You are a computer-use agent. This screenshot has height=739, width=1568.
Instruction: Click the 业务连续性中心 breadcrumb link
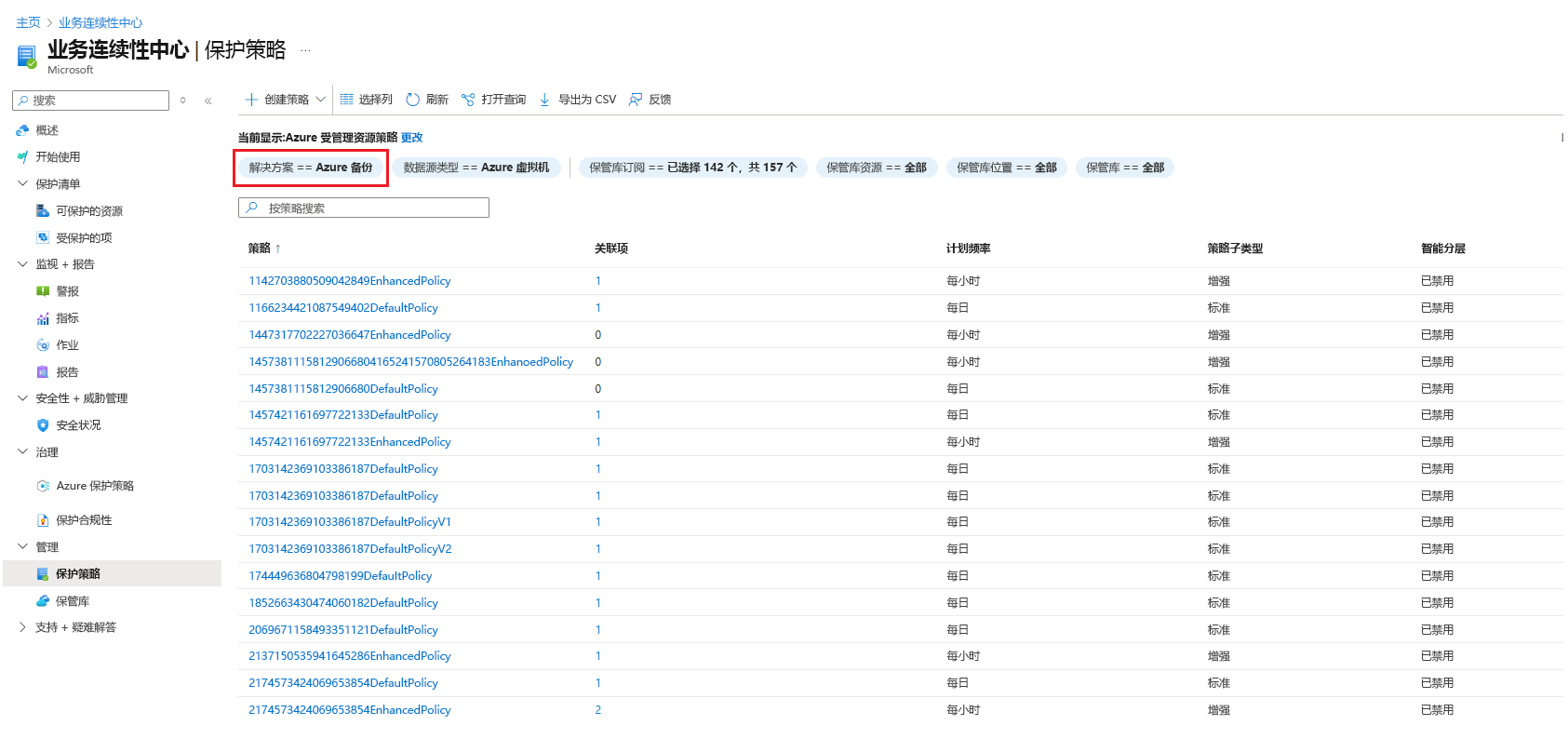click(101, 22)
